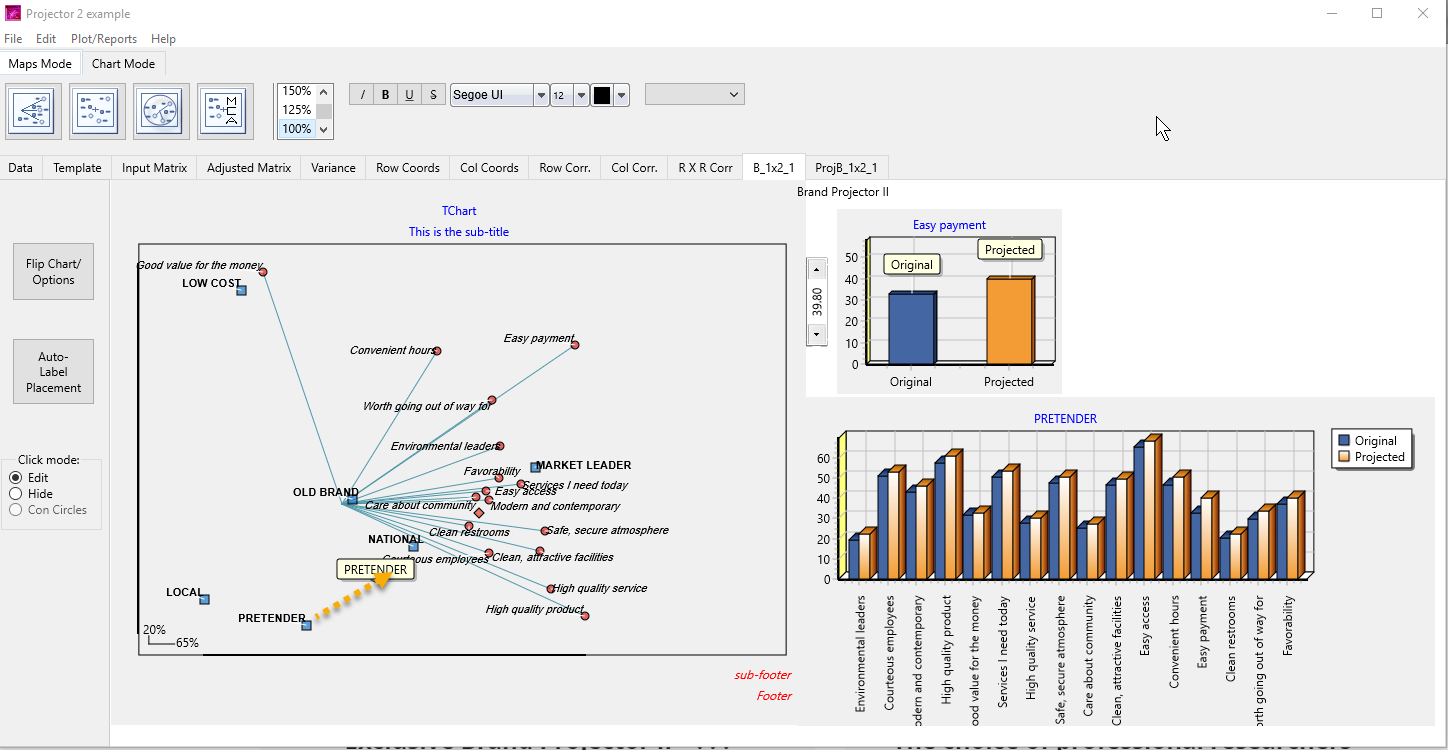Image resolution: width=1448 pixels, height=750 pixels.
Task: Click the scatter point map icon
Action: (x=97, y=111)
